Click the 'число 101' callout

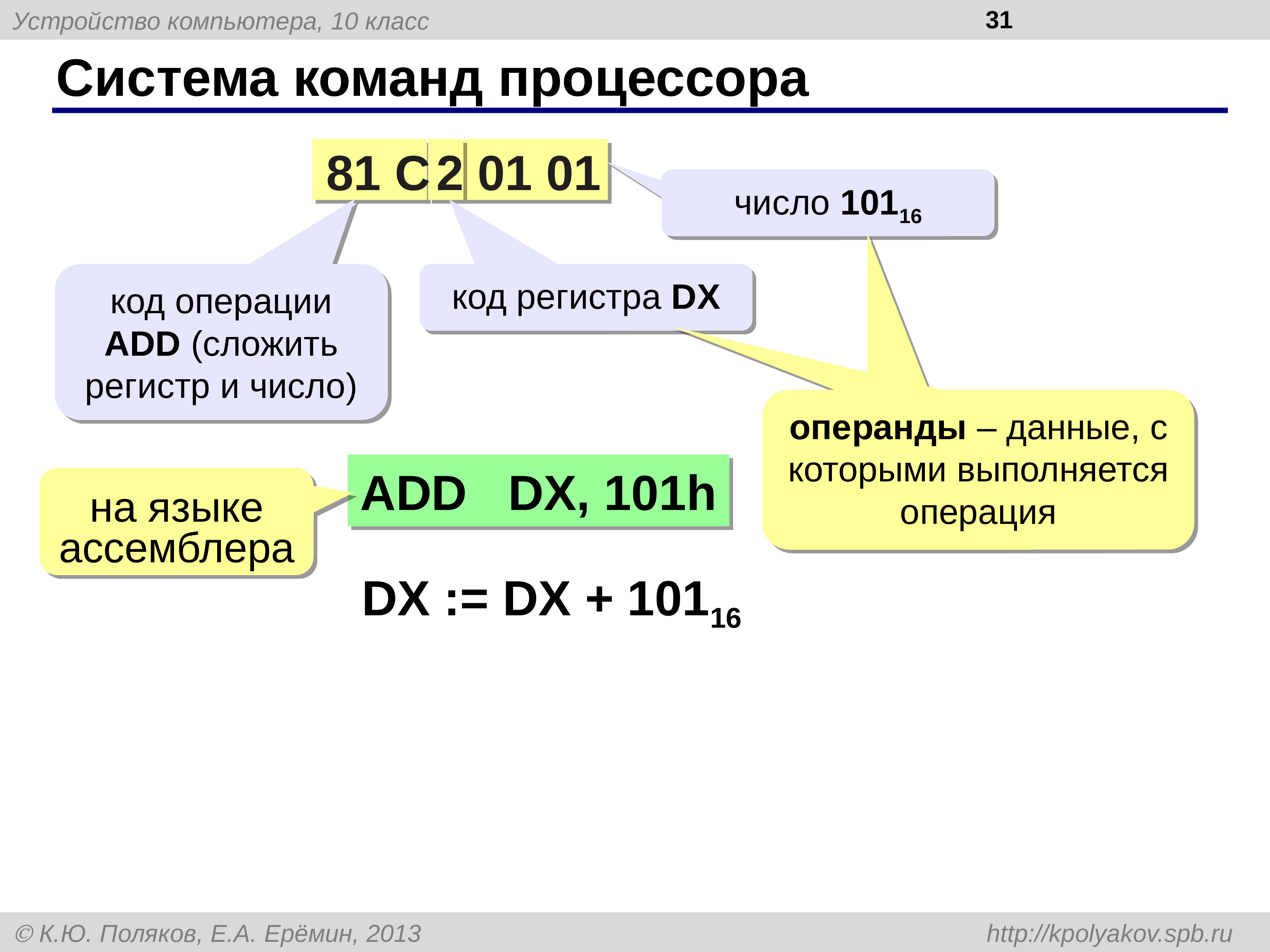point(827,203)
